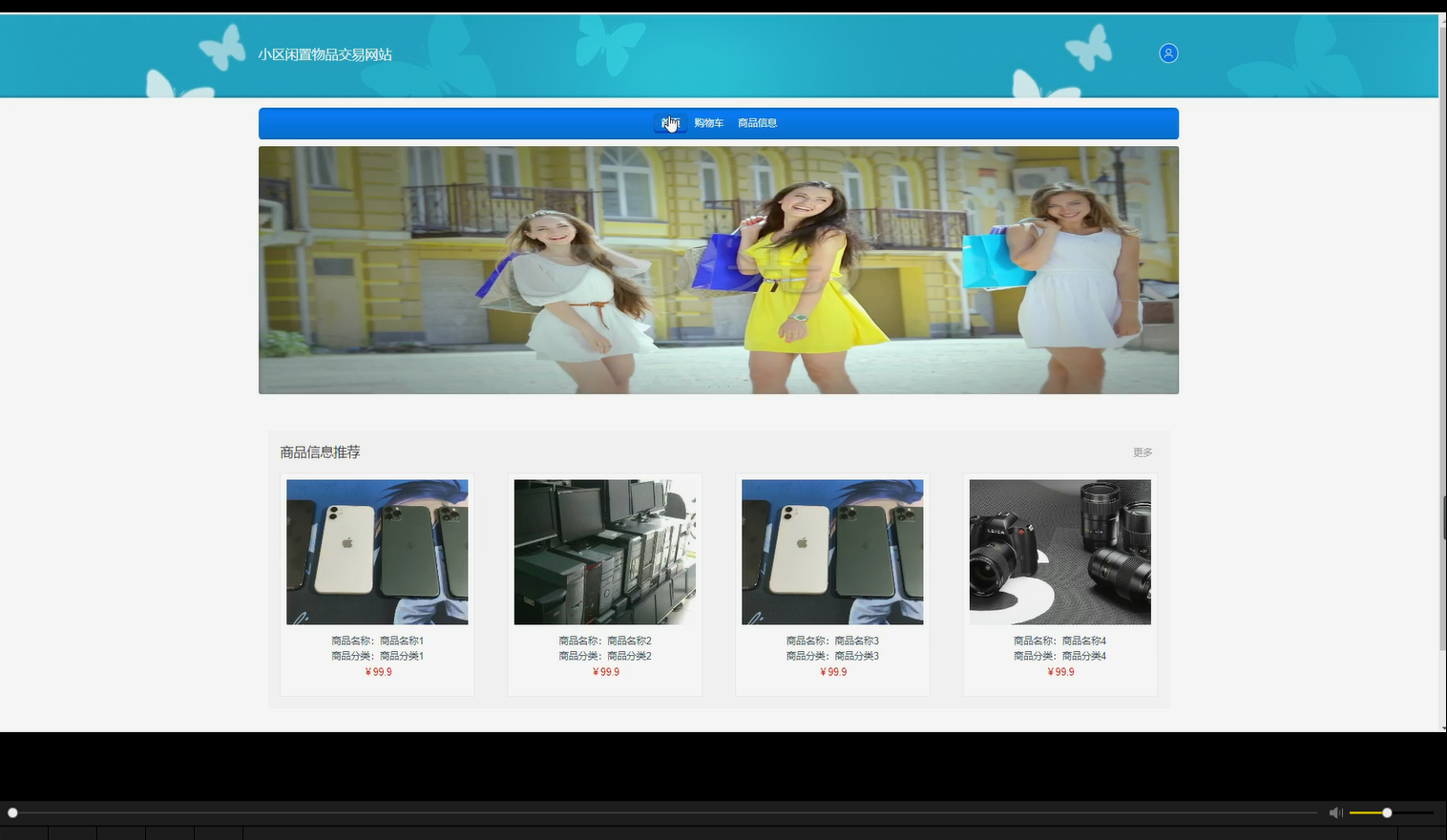This screenshot has height=840, width=1447.
Task: Click the text 商品分类：商品分类4
Action: (1060, 656)
